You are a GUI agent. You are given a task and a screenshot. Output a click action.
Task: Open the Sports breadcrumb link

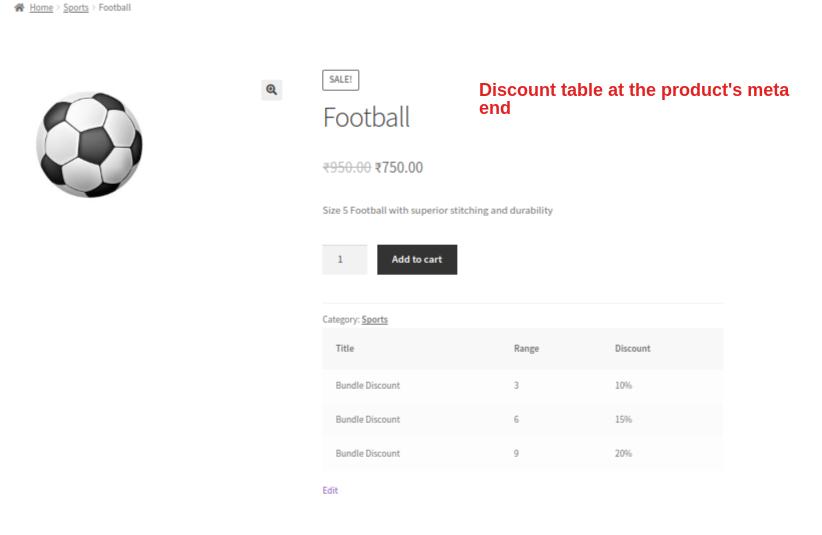pos(76,7)
